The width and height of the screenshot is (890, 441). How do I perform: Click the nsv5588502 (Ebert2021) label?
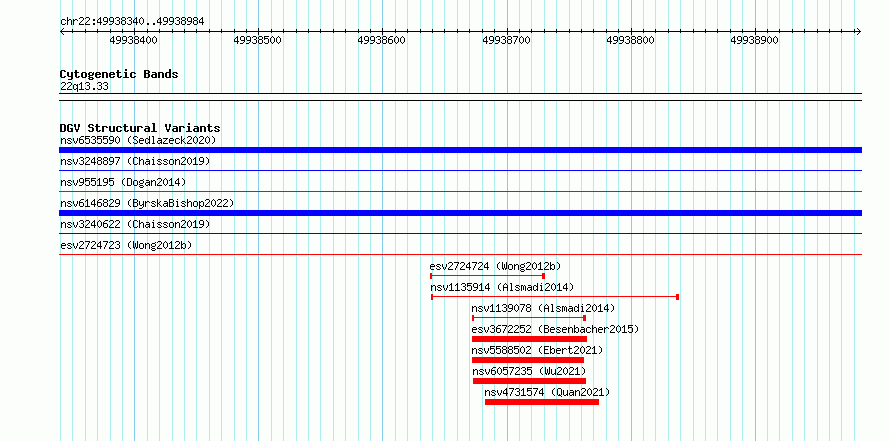pos(537,350)
